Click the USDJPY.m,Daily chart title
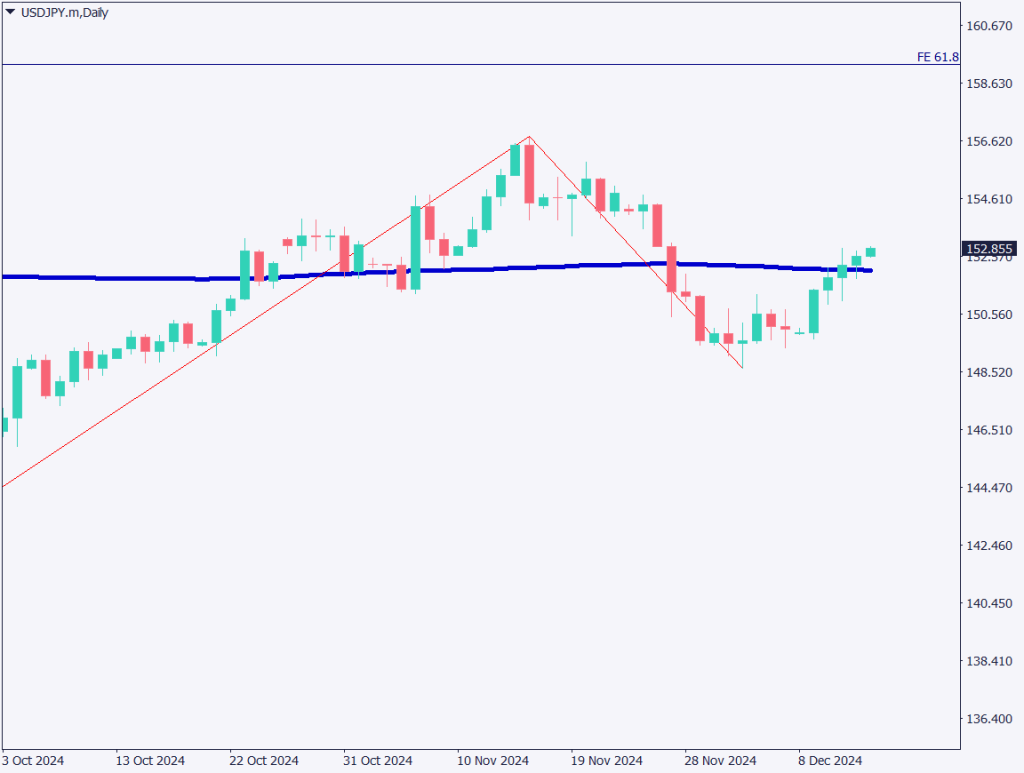1024x773 pixels. tap(64, 13)
